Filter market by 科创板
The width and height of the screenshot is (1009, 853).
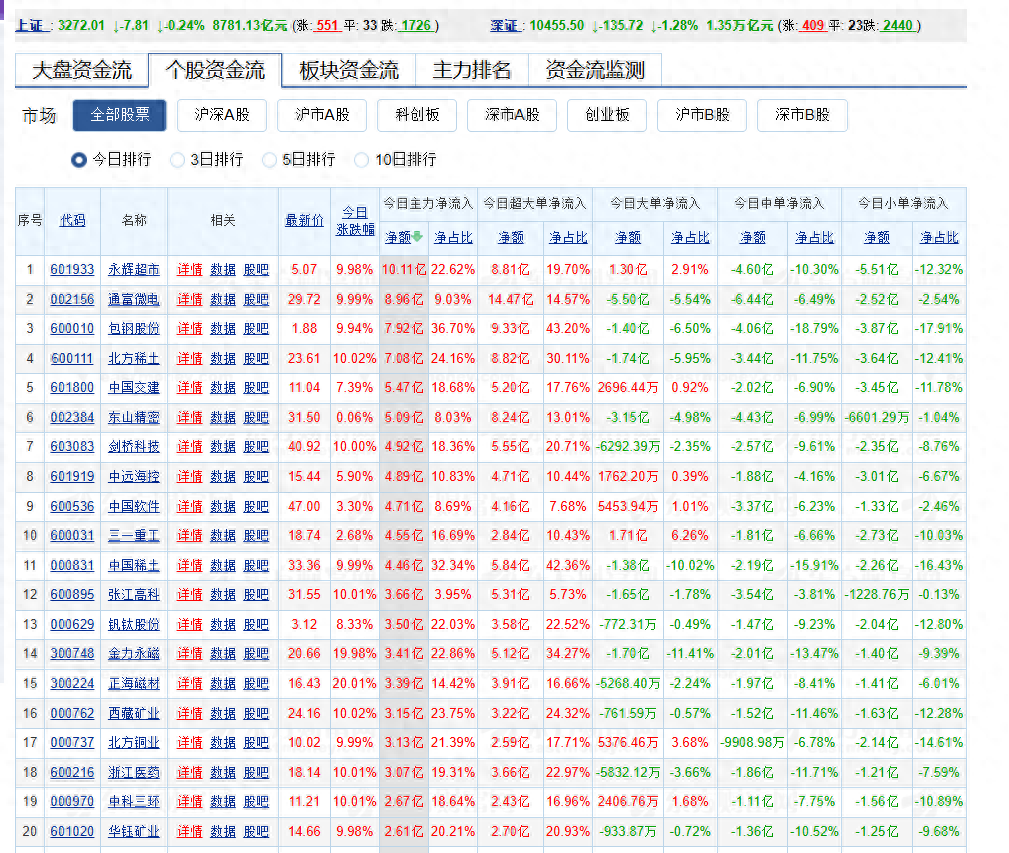417,115
